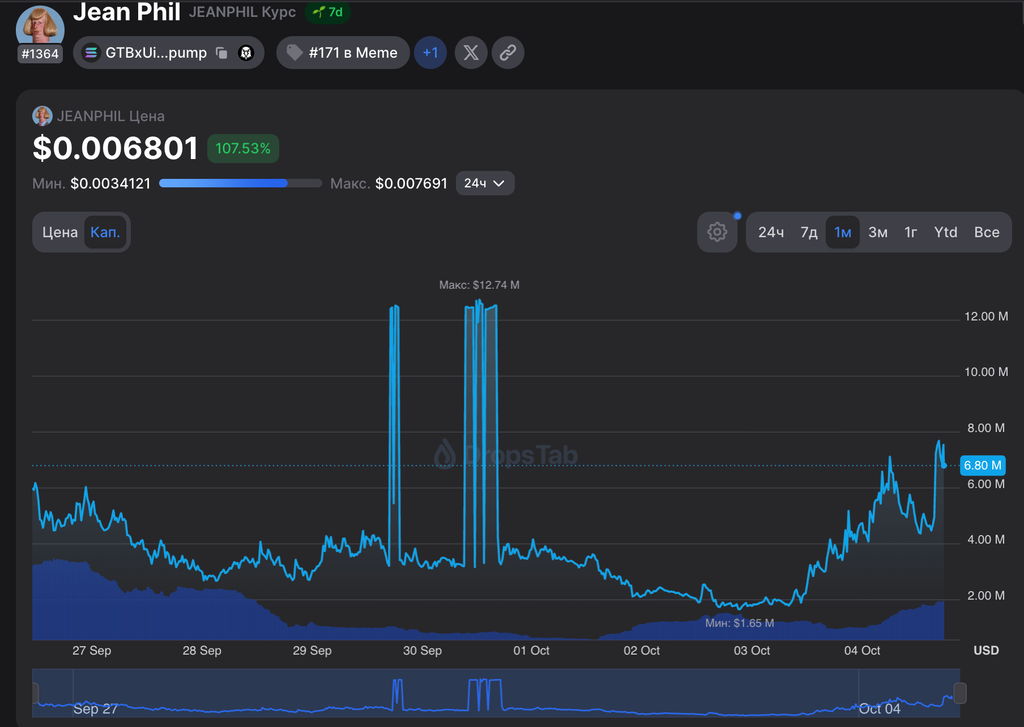Click the USD currency label
Screen dimensions: 1024x727
(x=986, y=651)
